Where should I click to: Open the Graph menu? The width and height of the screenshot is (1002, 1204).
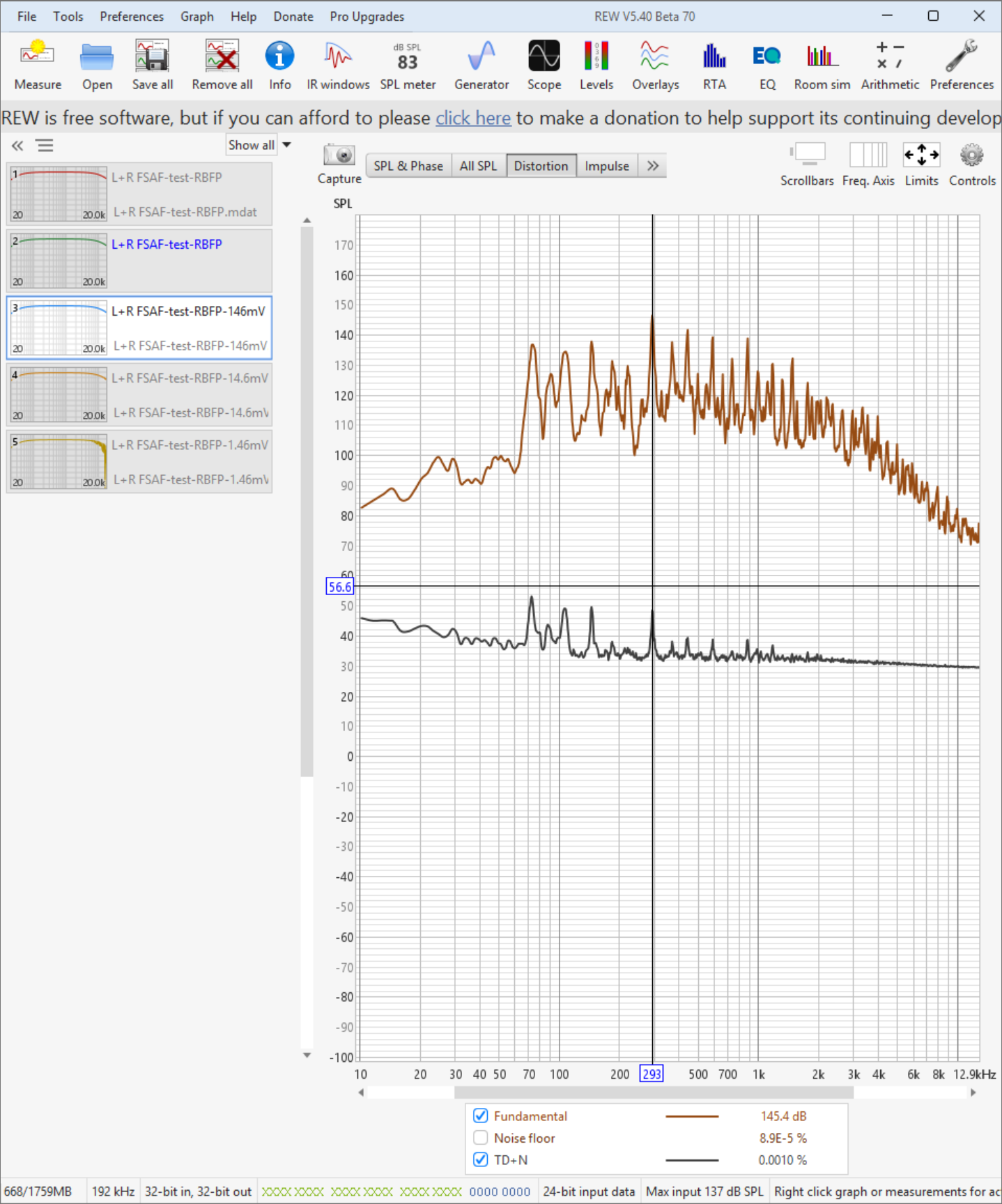point(197,16)
